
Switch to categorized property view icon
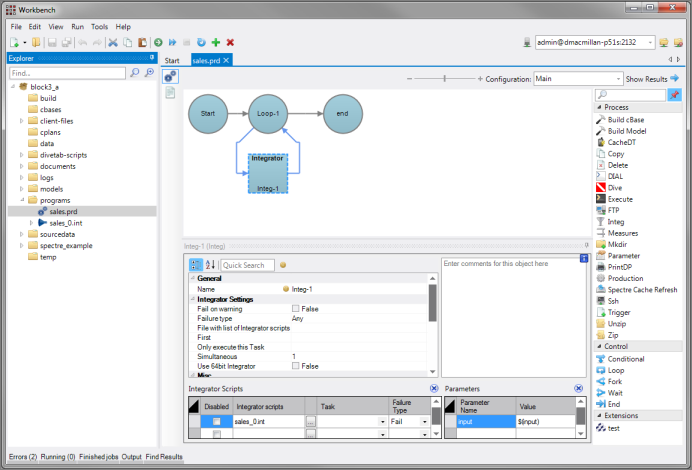click(x=196, y=265)
